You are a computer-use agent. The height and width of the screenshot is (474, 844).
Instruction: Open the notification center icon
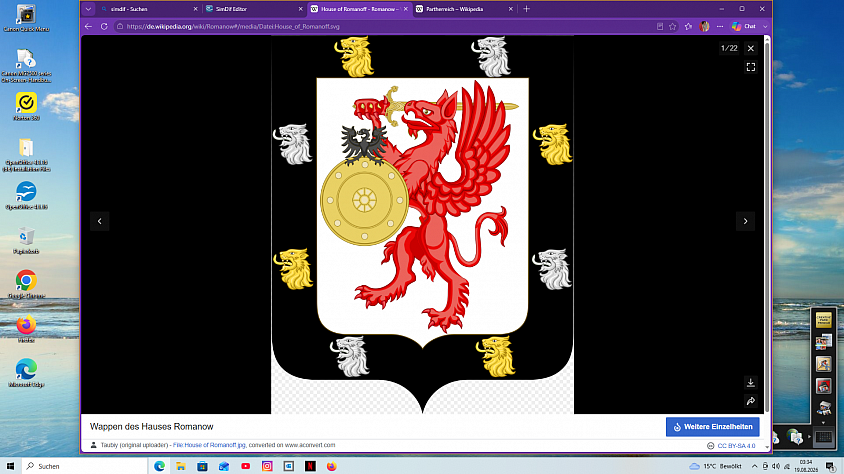click(x=831, y=466)
